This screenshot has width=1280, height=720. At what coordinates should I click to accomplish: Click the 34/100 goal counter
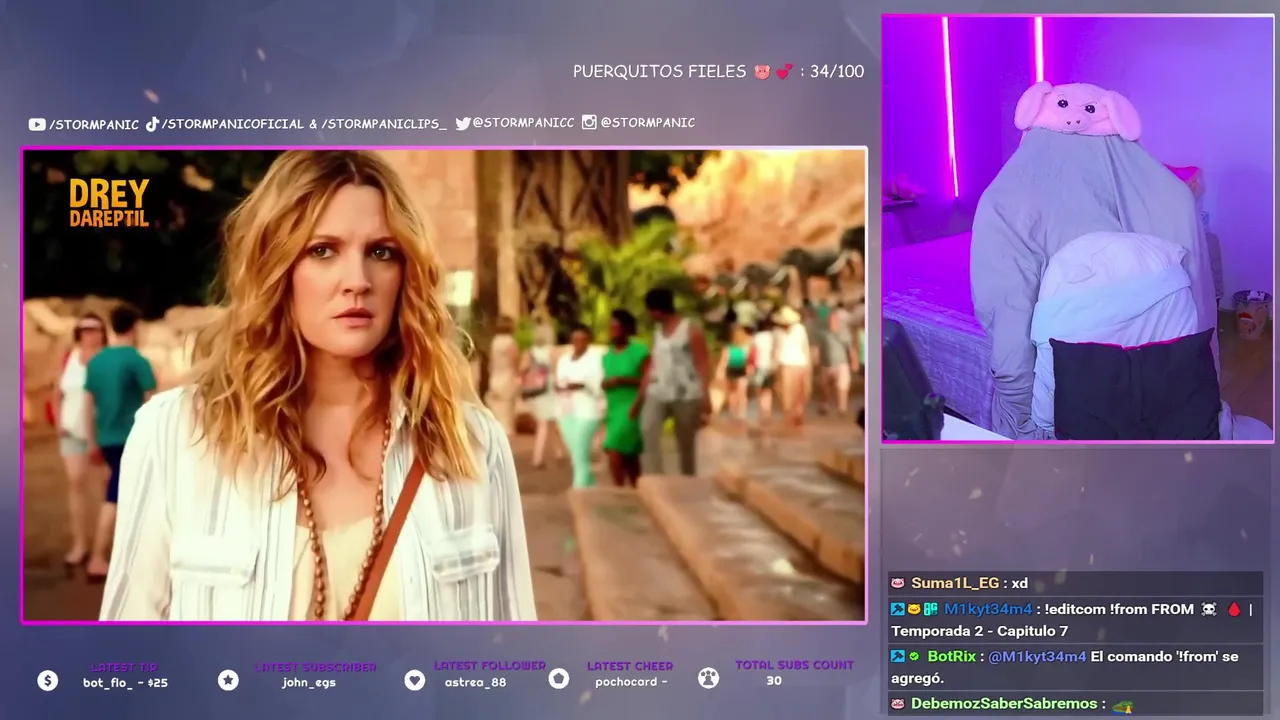pos(837,72)
